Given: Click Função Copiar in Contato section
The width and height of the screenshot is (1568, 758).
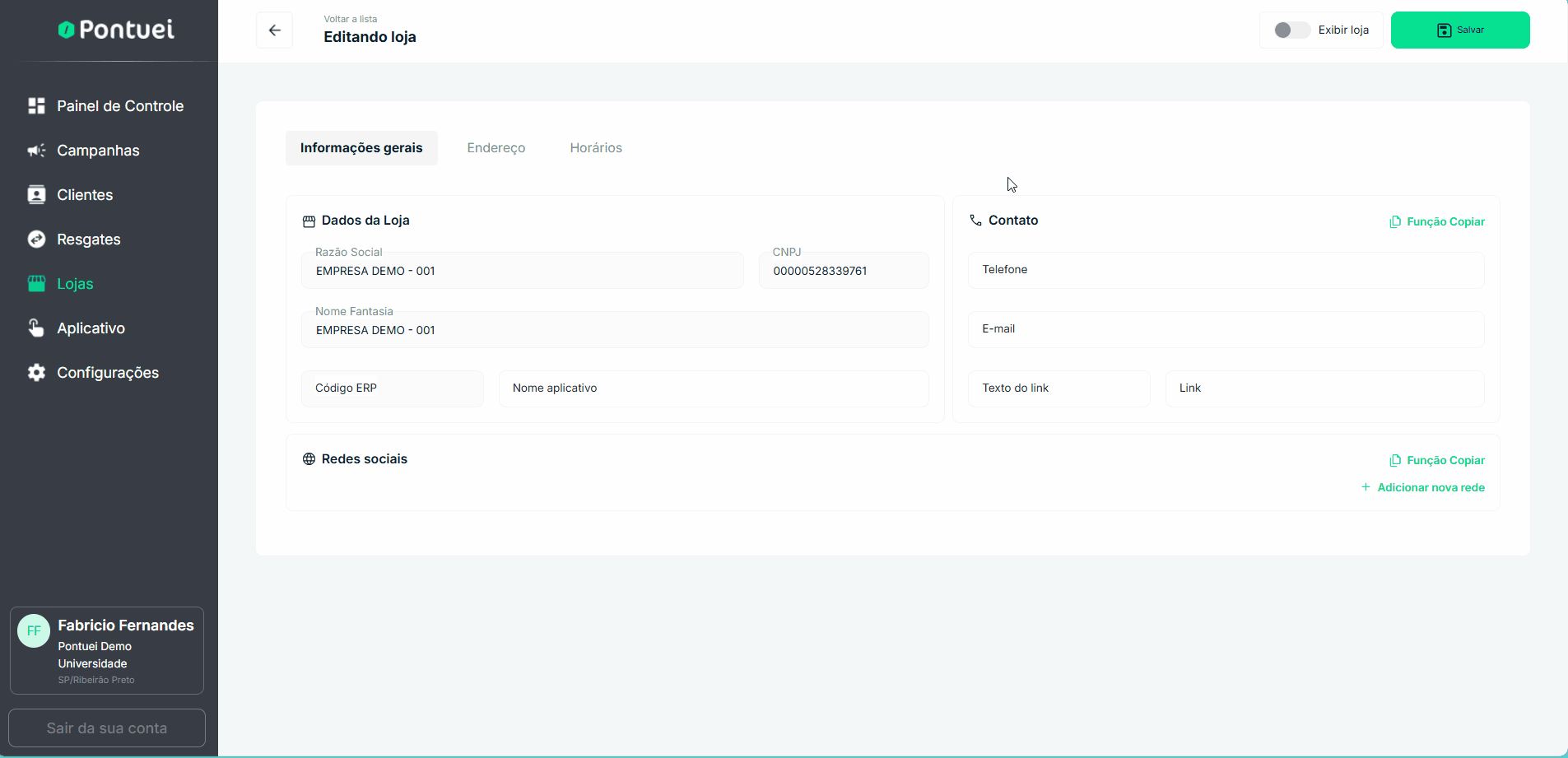Looking at the screenshot, I should (x=1437, y=222).
